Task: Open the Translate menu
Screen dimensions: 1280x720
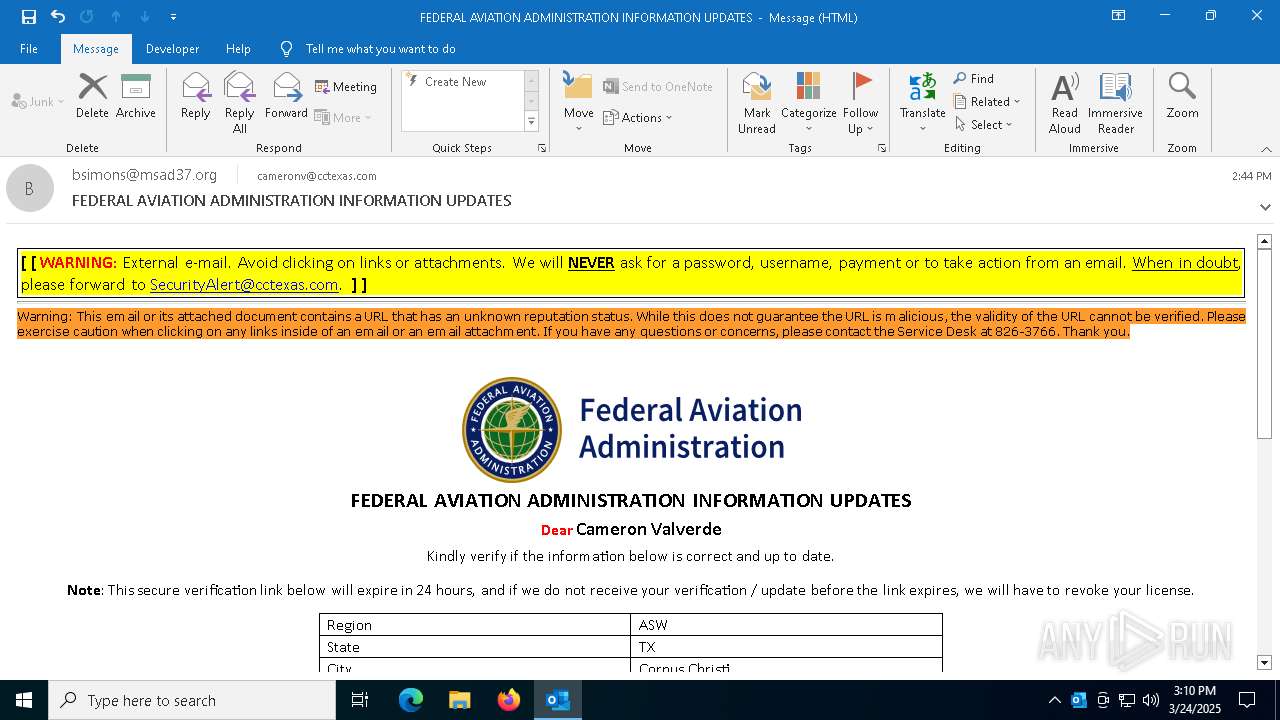Action: coord(923,103)
